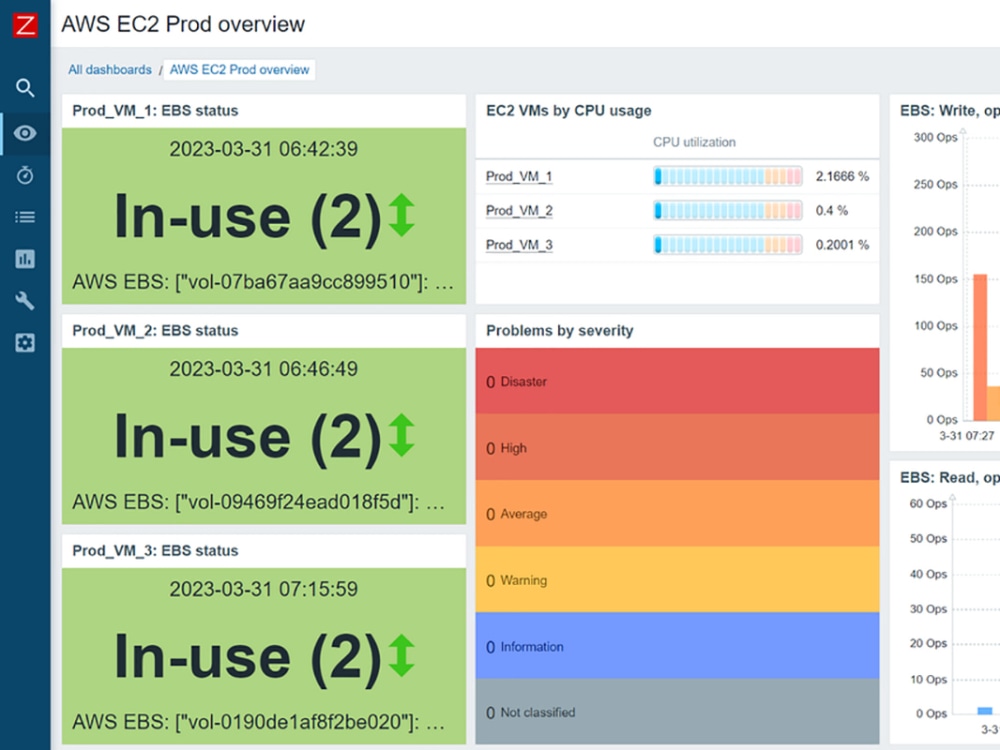Viewport: 1000px width, 750px height.
Task: Click the blue Information severity row
Action: 677,646
